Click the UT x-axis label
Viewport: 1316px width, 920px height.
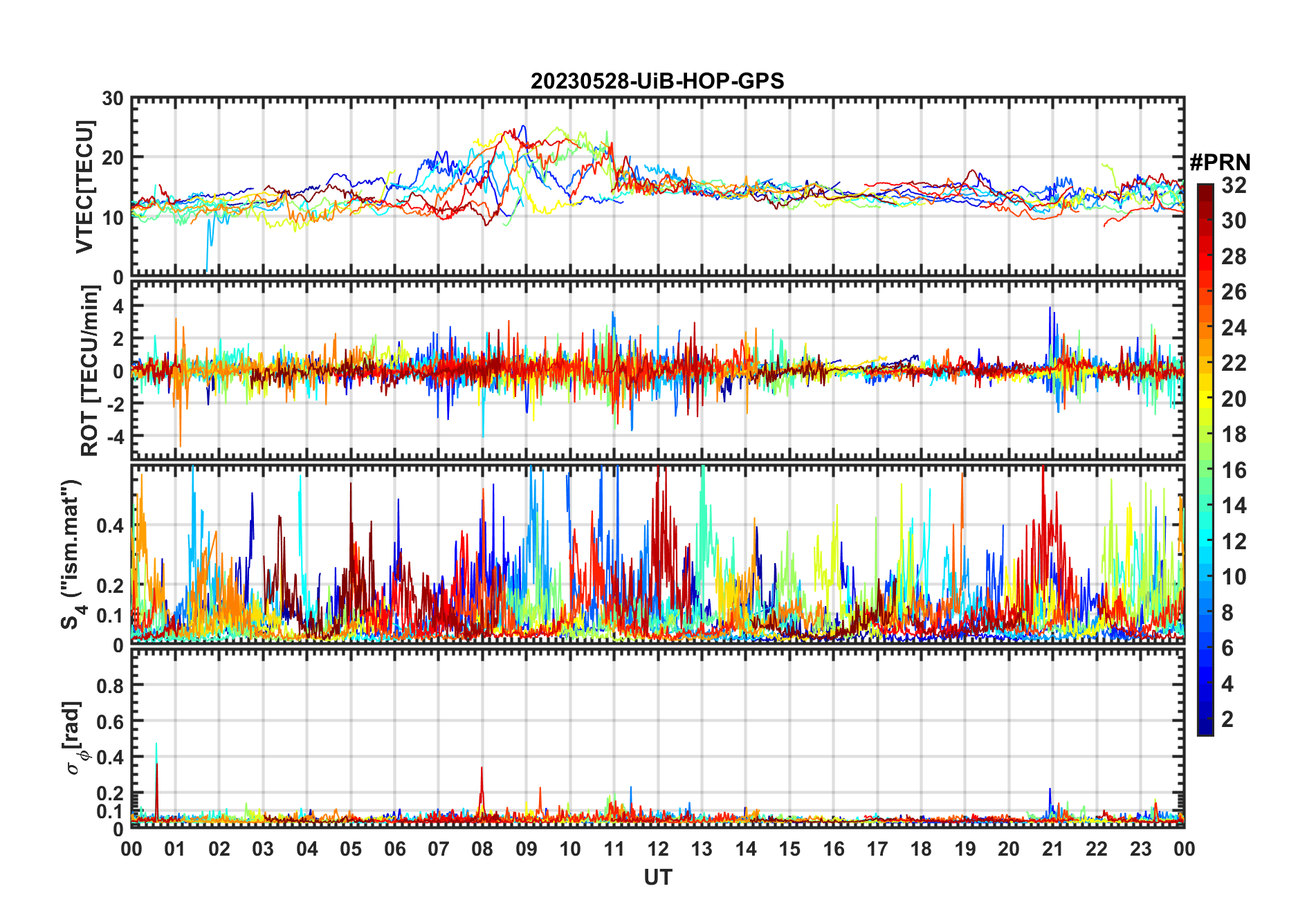657,878
